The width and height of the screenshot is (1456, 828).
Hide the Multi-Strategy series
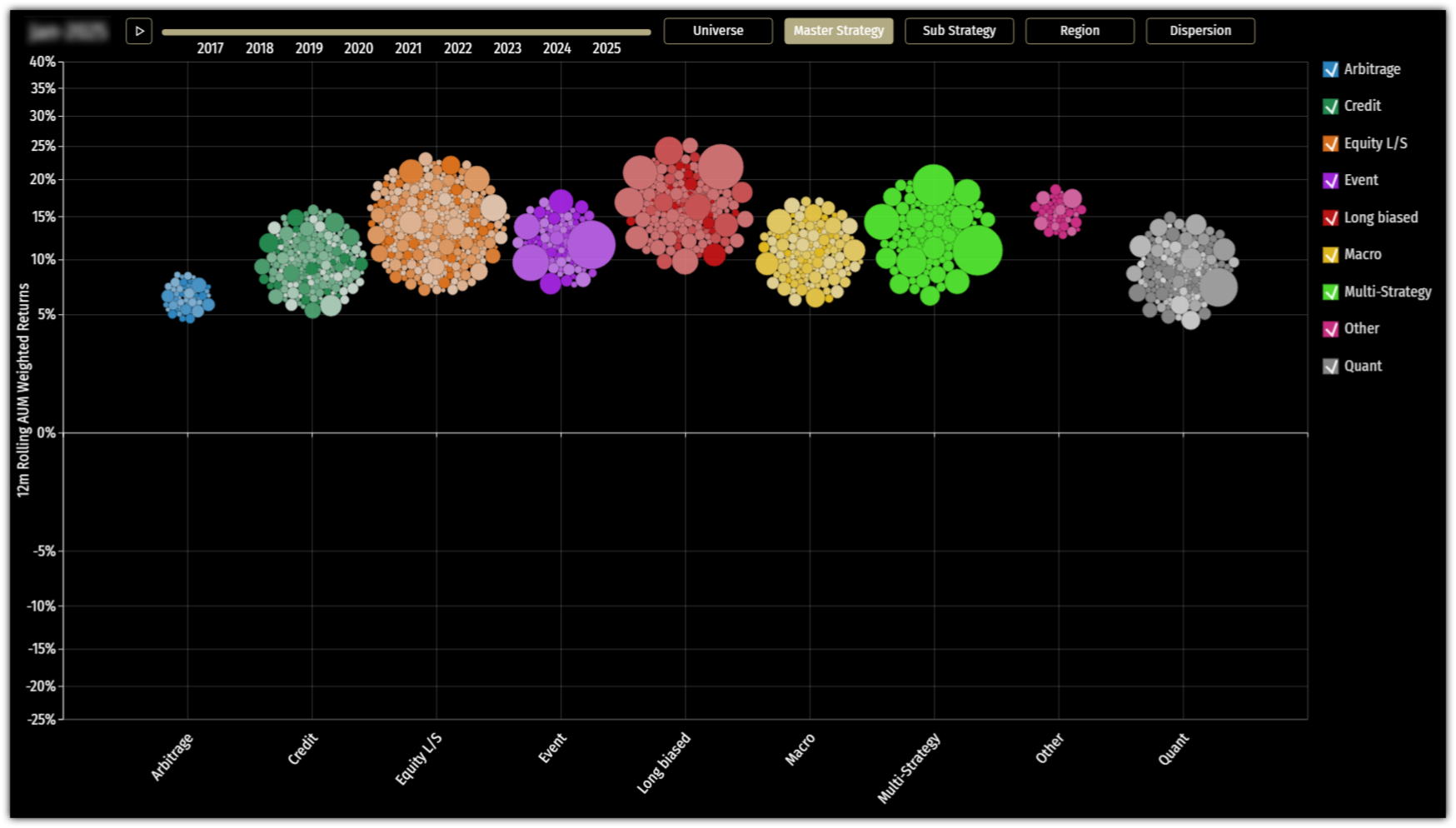pyautogui.click(x=1330, y=292)
